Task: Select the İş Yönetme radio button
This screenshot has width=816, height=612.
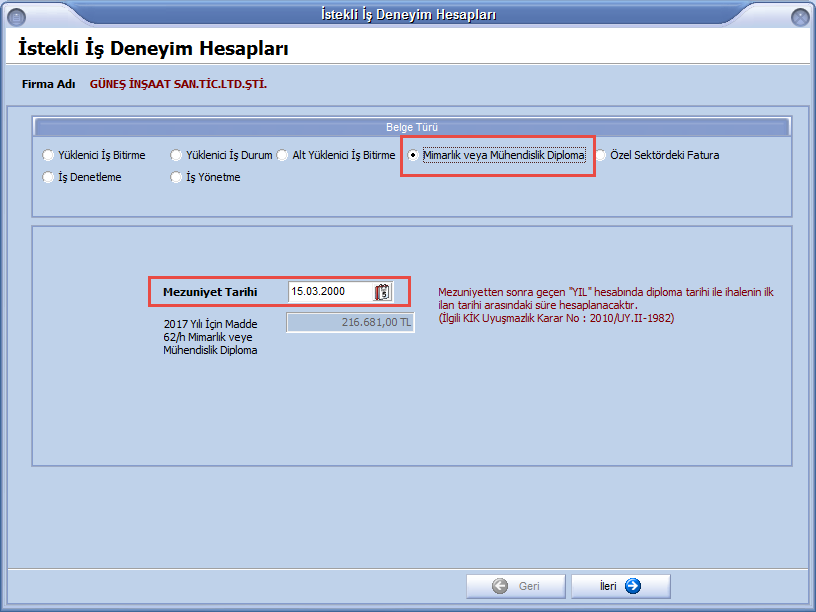Action: click(x=176, y=178)
